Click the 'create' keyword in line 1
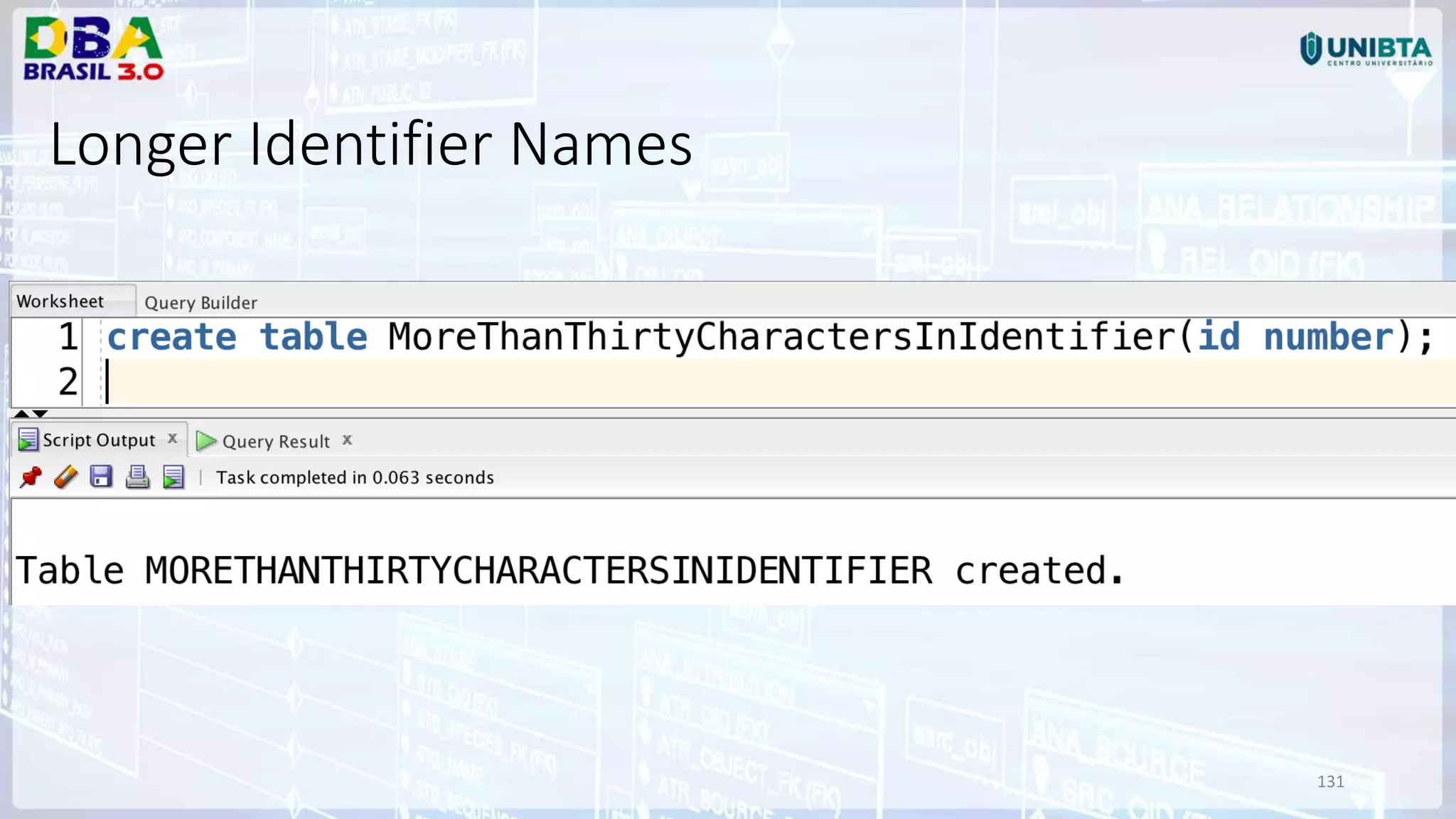This screenshot has width=1456, height=819. pos(171,337)
